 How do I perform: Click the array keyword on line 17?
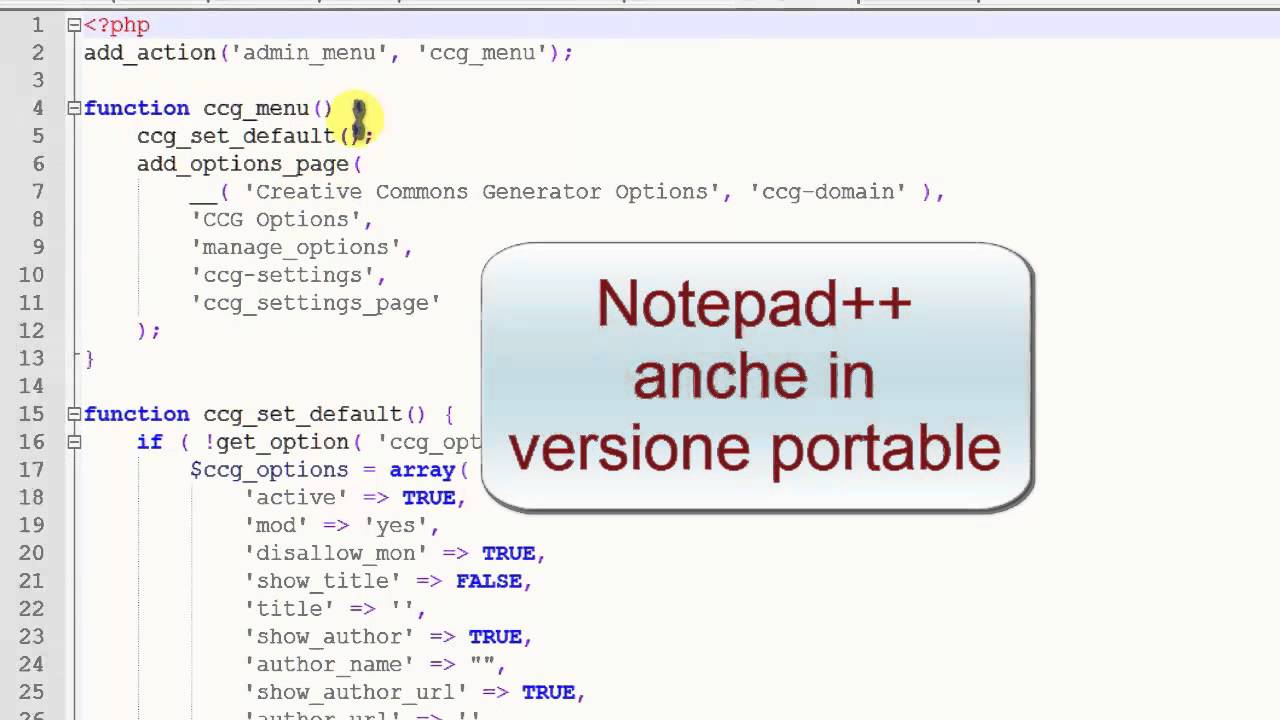[422, 470]
